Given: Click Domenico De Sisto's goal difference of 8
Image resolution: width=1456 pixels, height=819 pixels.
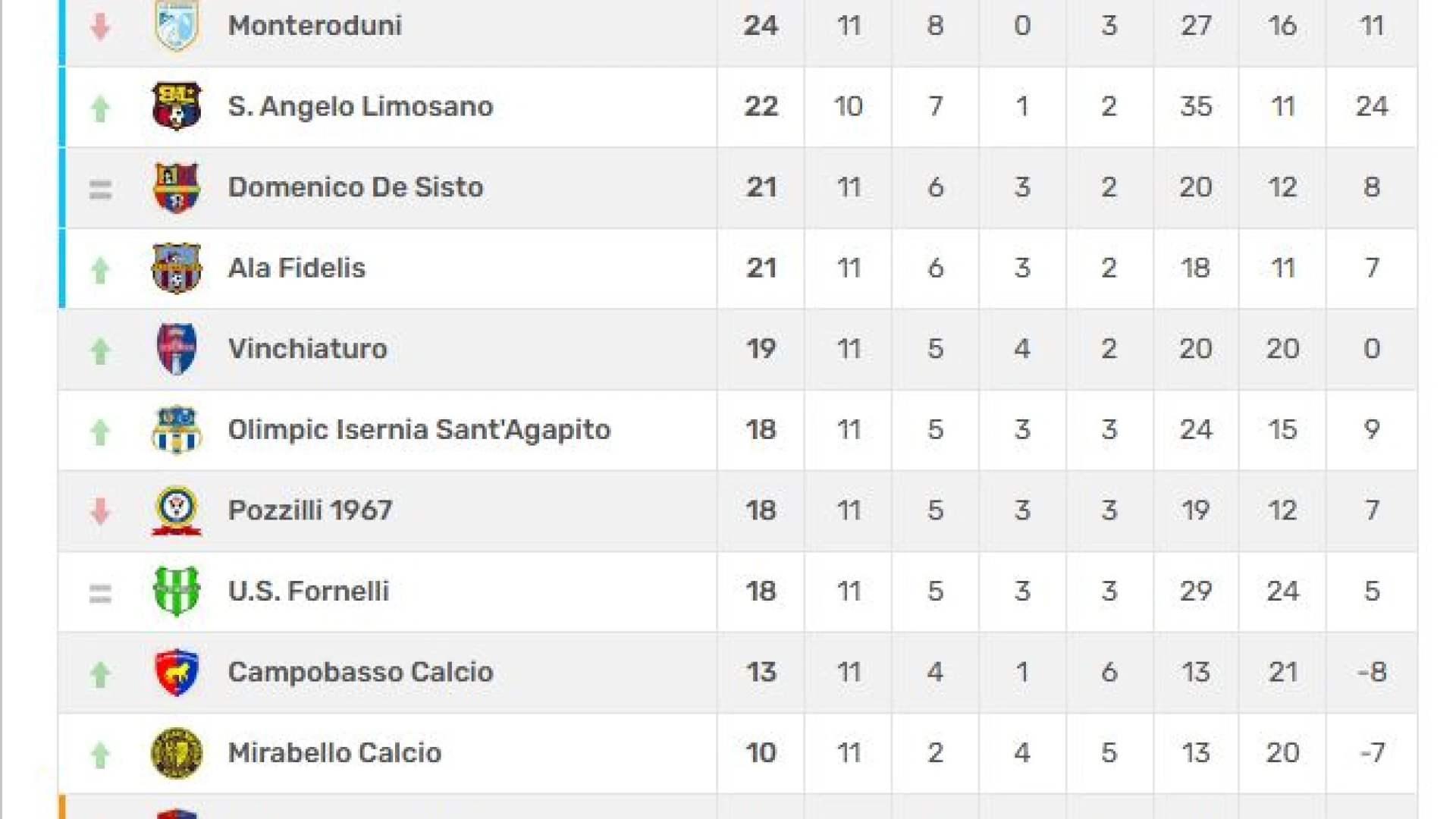Looking at the screenshot, I should click(1372, 187).
